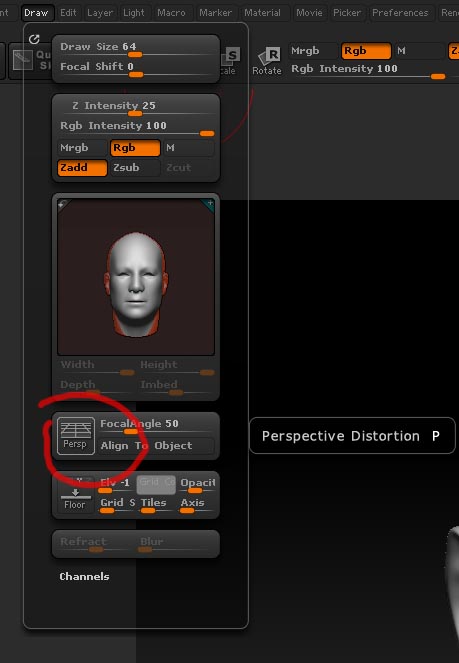Viewport: 459px width, 663px height.
Task: Open the Preferences menu
Action: click(x=400, y=13)
